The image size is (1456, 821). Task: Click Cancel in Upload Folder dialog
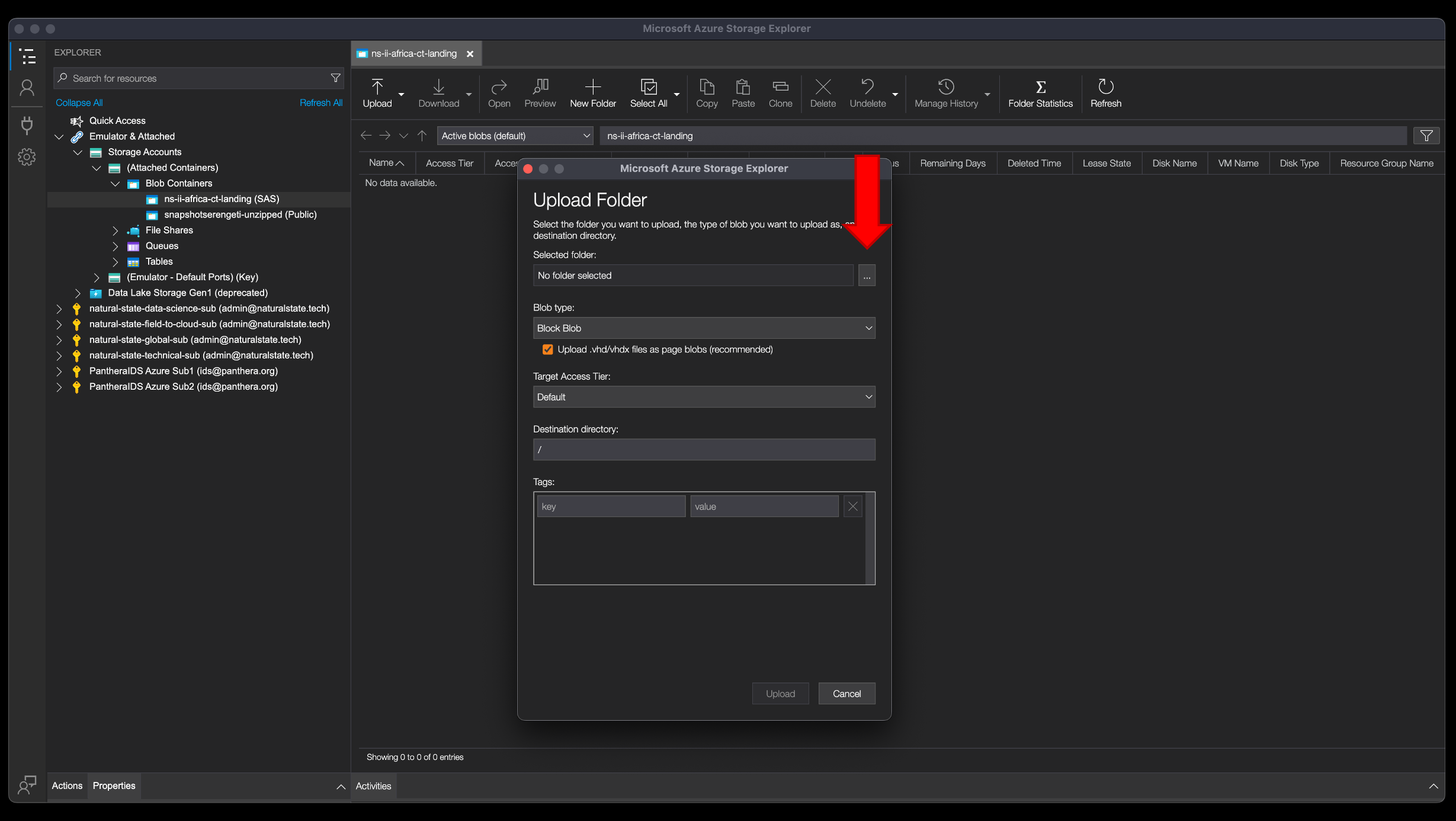(846, 694)
